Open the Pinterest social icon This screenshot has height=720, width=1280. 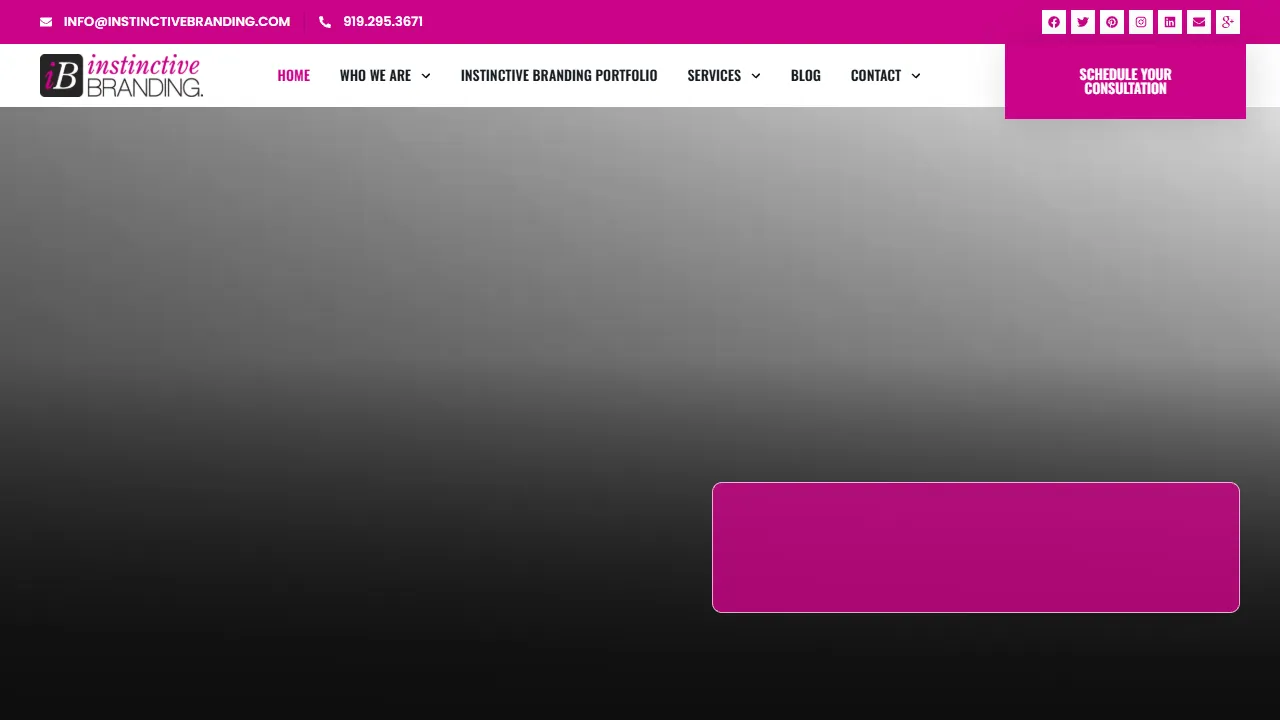pyautogui.click(x=1111, y=21)
